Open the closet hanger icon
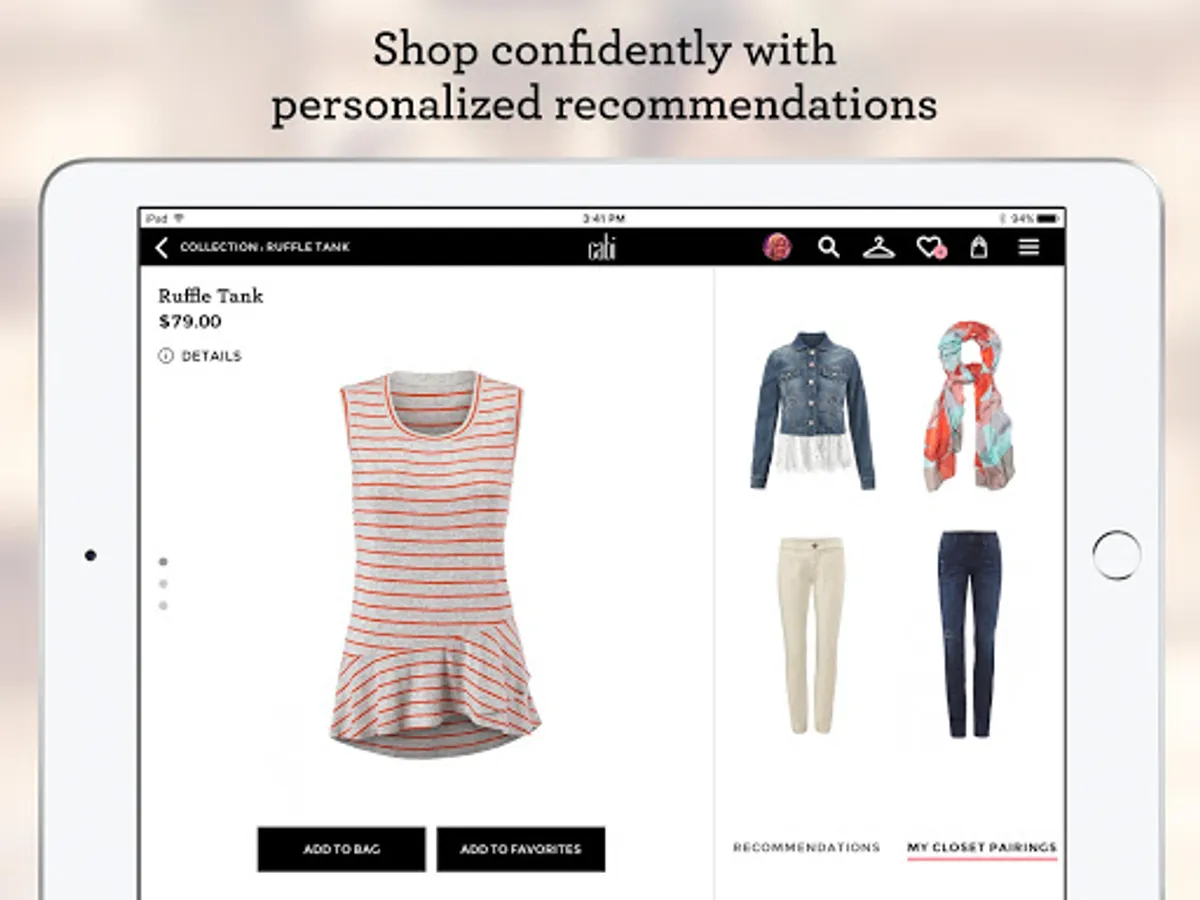Screen dimensions: 1200x900 pos(879,247)
